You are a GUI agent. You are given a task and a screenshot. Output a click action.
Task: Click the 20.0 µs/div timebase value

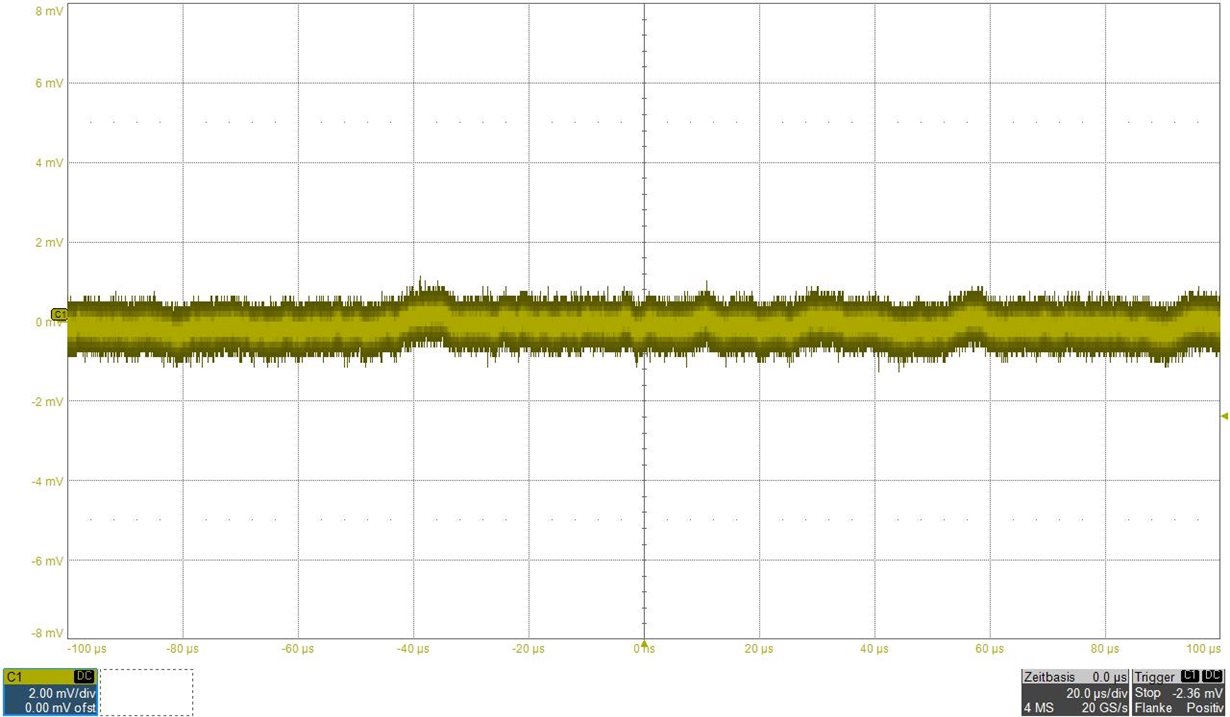[1095, 692]
